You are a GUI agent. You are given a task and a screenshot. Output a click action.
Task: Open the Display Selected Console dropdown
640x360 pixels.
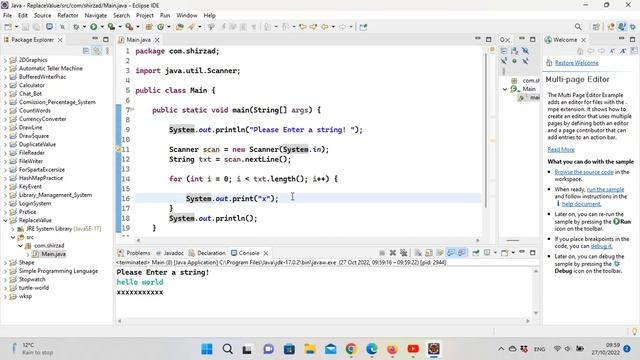(x=495, y=253)
